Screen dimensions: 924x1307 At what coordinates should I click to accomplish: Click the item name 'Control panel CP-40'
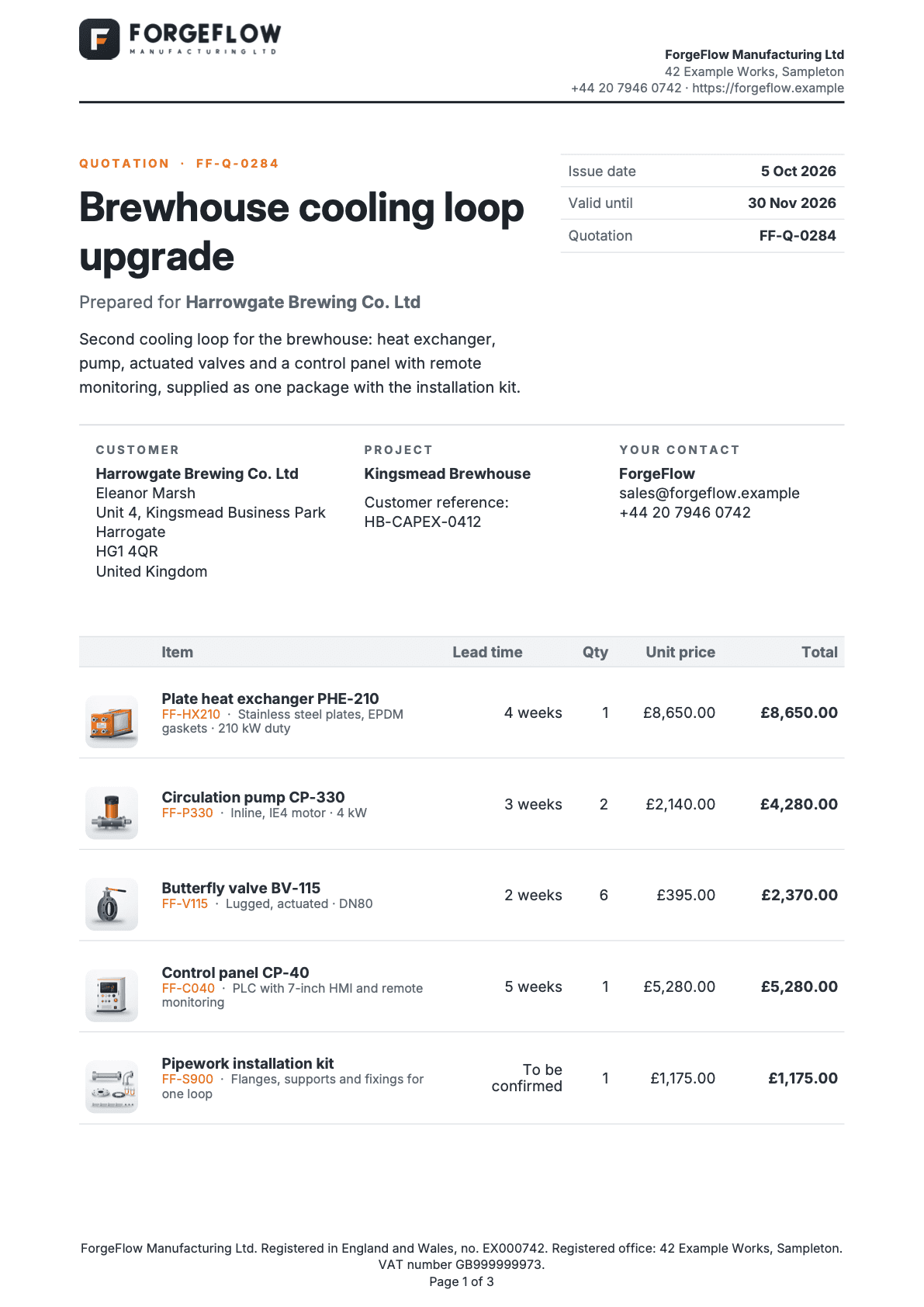235,972
